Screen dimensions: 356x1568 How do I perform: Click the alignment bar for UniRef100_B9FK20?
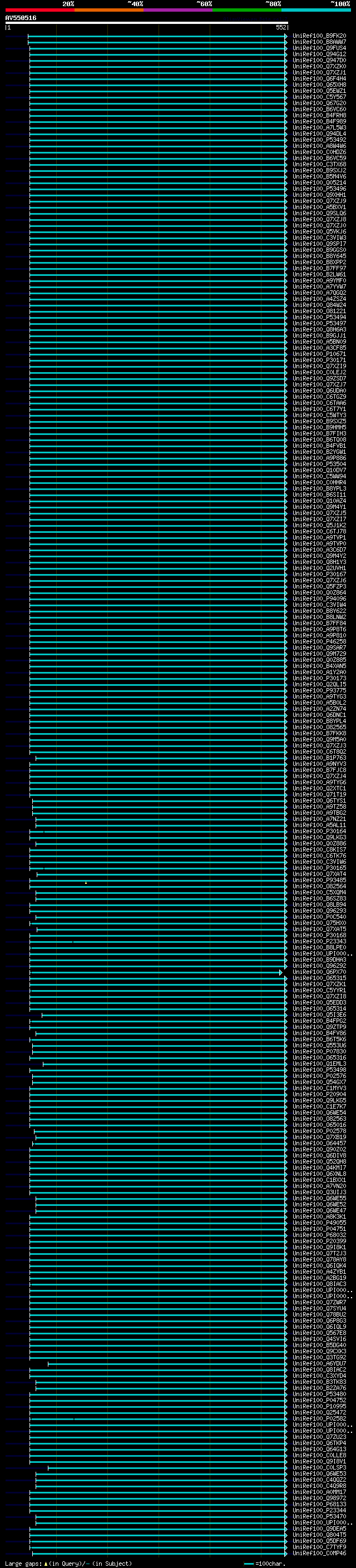pyautogui.click(x=157, y=36)
